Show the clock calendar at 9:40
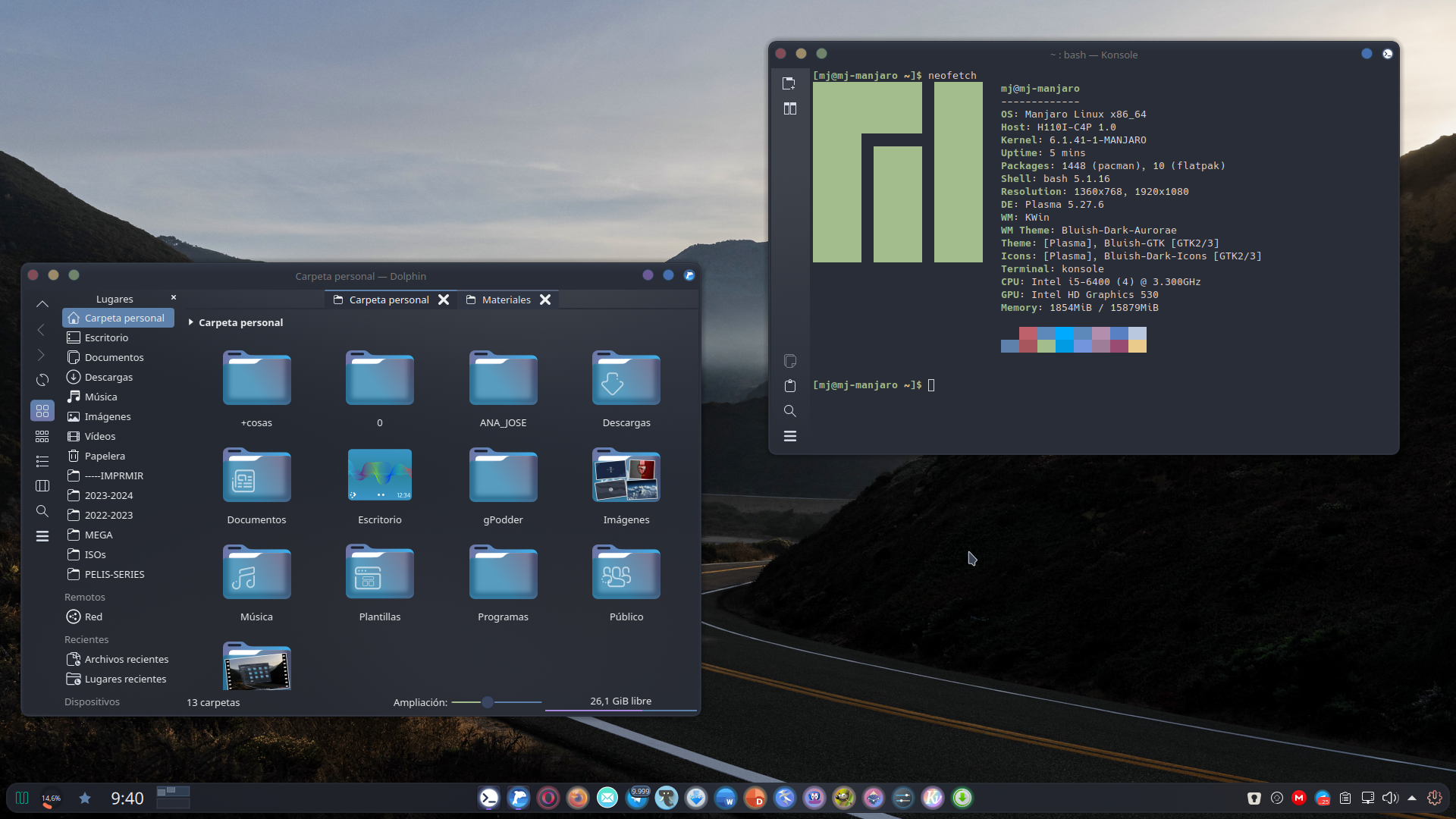 [x=127, y=798]
